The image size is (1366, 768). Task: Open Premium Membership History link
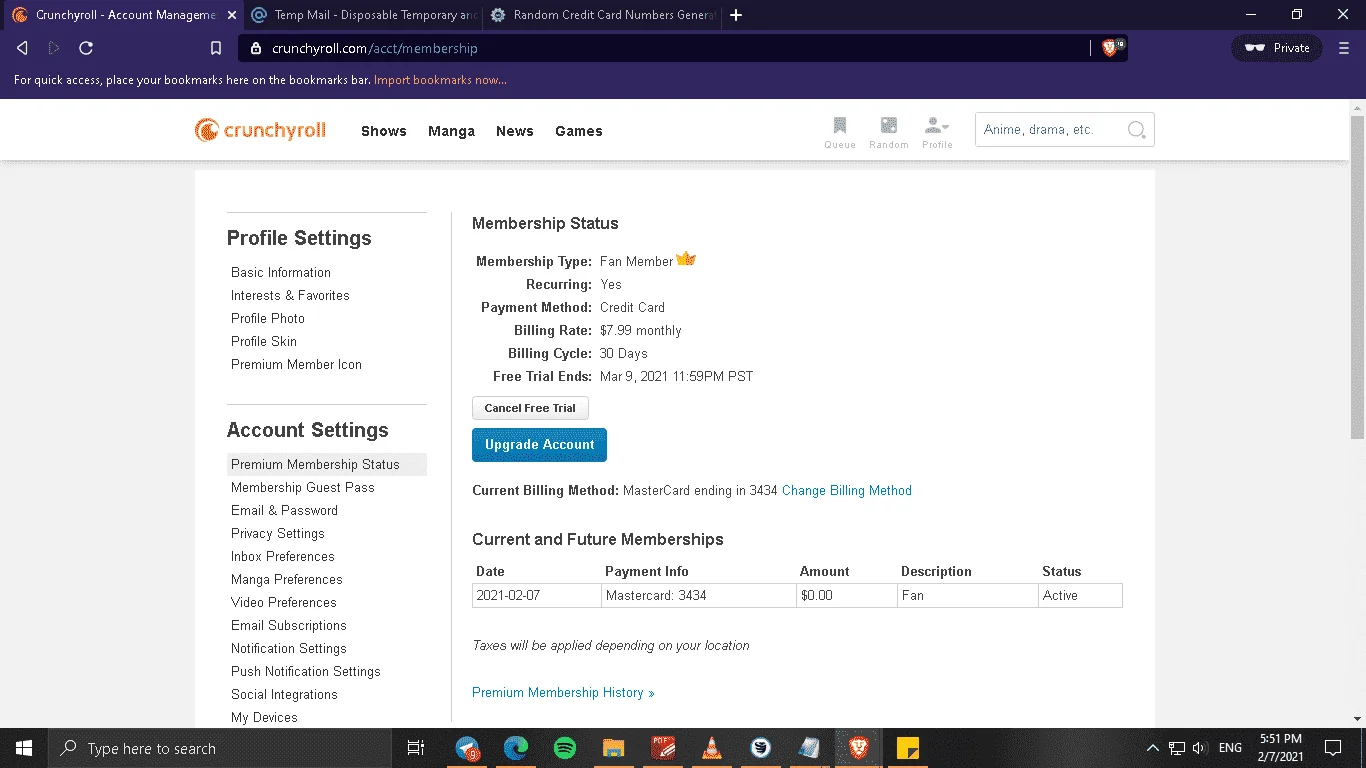click(x=563, y=692)
